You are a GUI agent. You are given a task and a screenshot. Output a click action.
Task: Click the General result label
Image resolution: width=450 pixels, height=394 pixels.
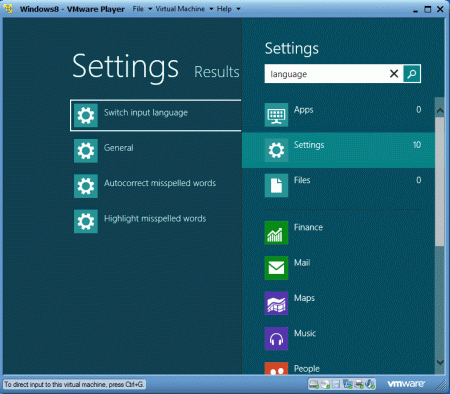pyautogui.click(x=119, y=148)
